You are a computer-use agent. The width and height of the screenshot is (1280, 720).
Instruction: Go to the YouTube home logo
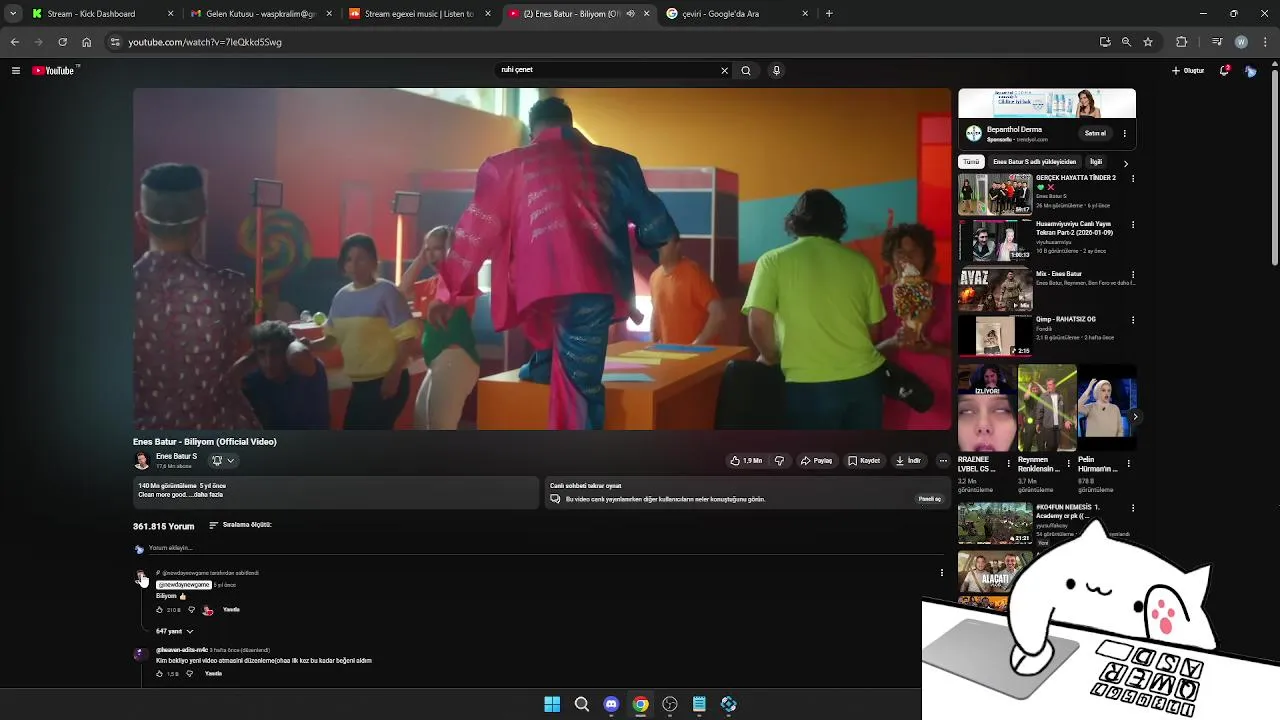coord(54,71)
